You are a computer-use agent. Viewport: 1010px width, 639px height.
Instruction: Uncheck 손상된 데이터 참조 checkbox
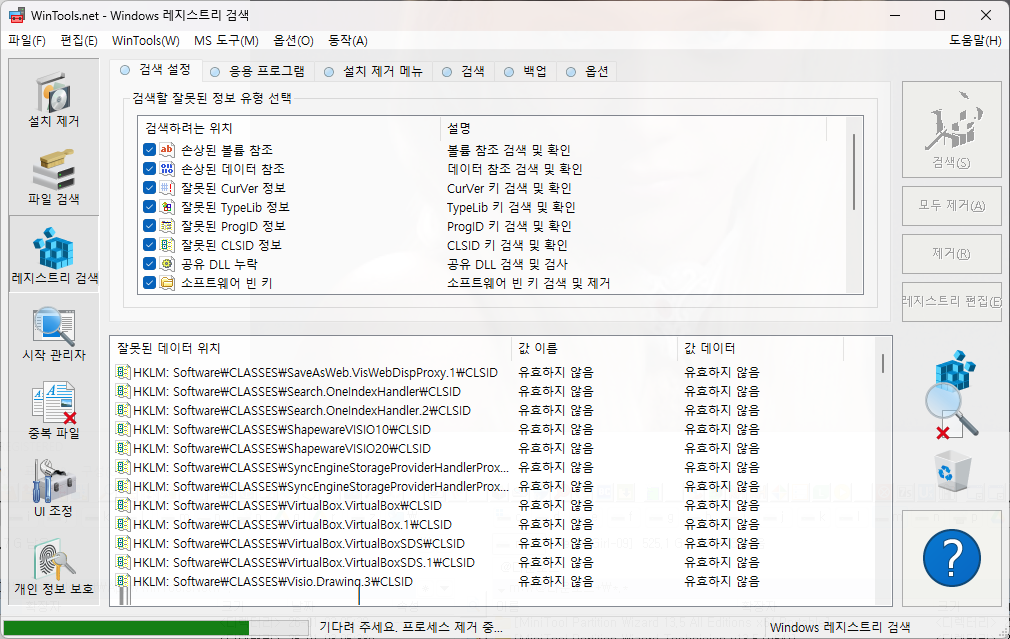(149, 169)
